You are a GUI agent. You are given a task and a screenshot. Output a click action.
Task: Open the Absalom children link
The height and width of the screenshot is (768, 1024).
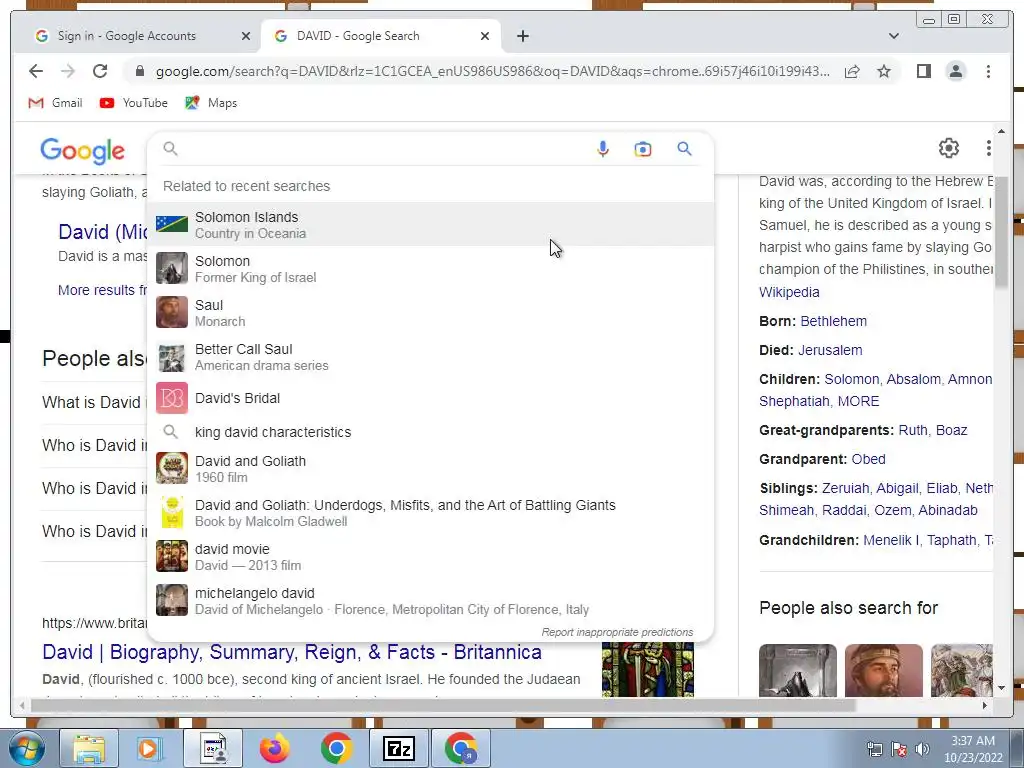[x=913, y=379]
